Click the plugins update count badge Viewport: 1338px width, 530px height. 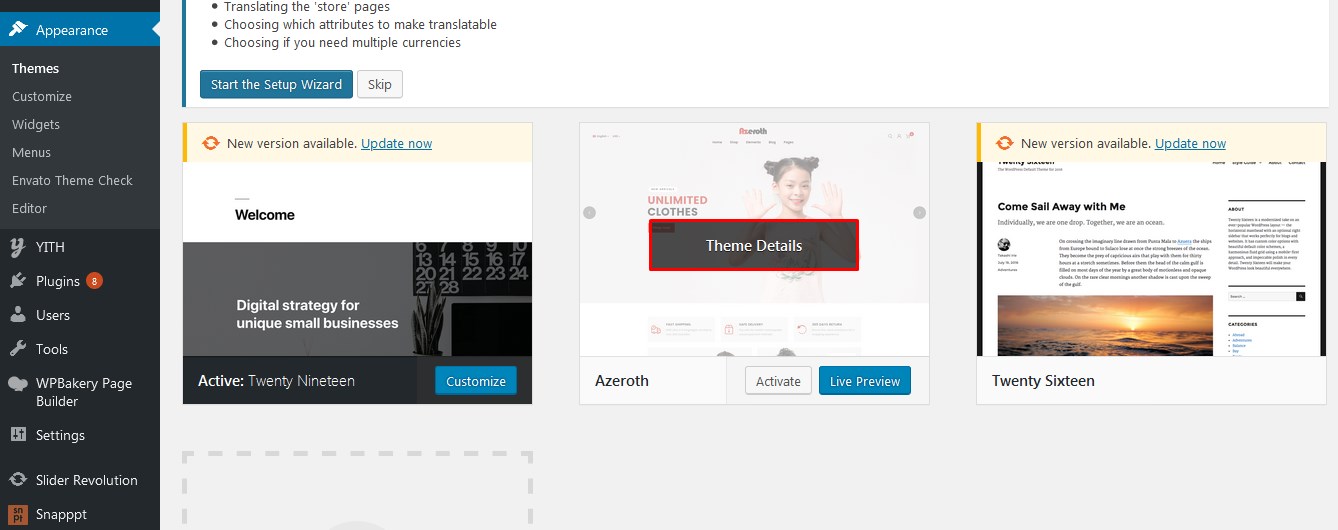coord(94,281)
